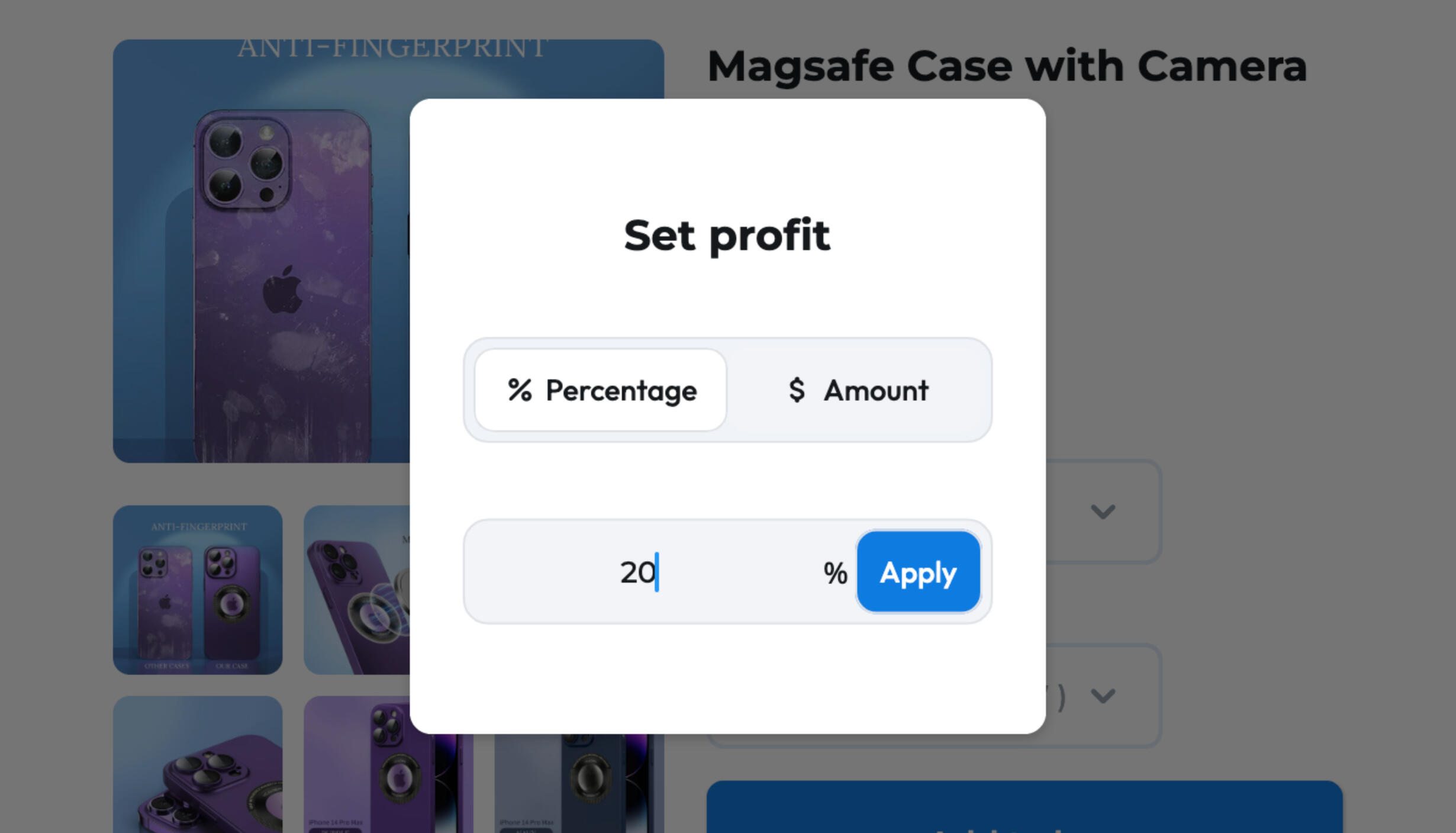
Task: Click the dollar sign icon beside Amount
Action: 797,390
